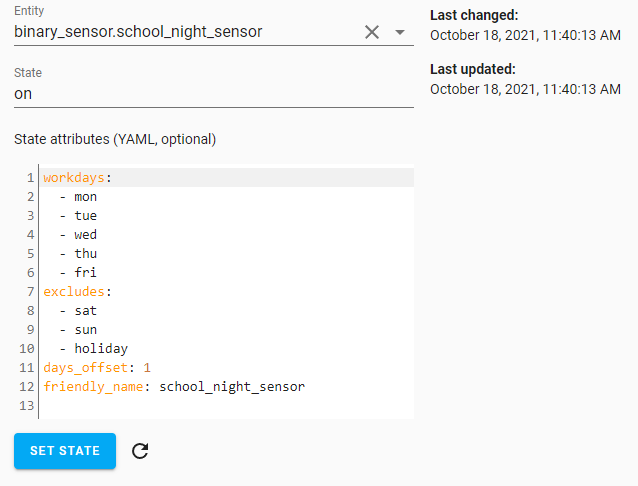Click the empty line 13 in the editor

click(200, 406)
